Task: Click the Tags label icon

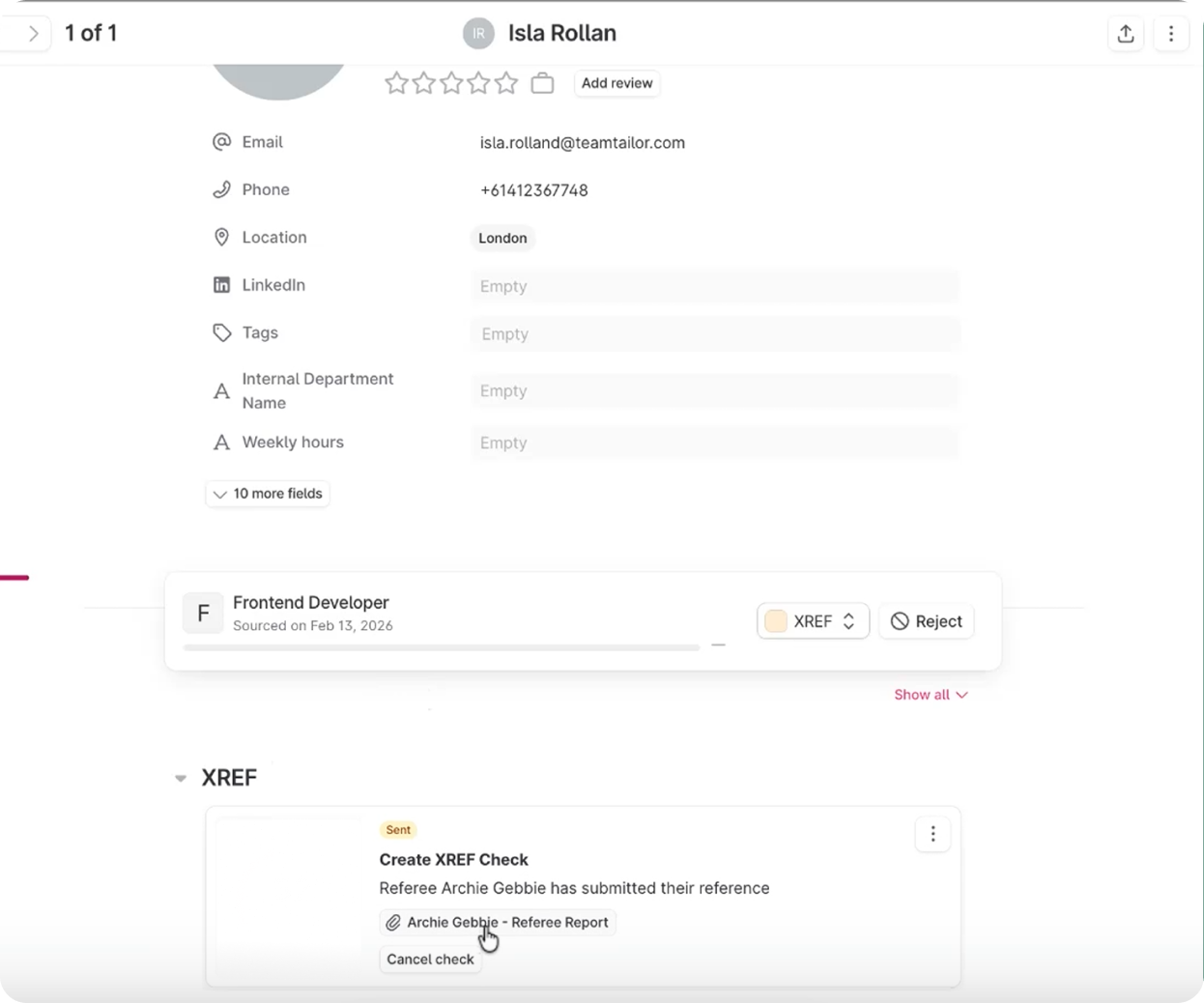Action: tap(221, 332)
